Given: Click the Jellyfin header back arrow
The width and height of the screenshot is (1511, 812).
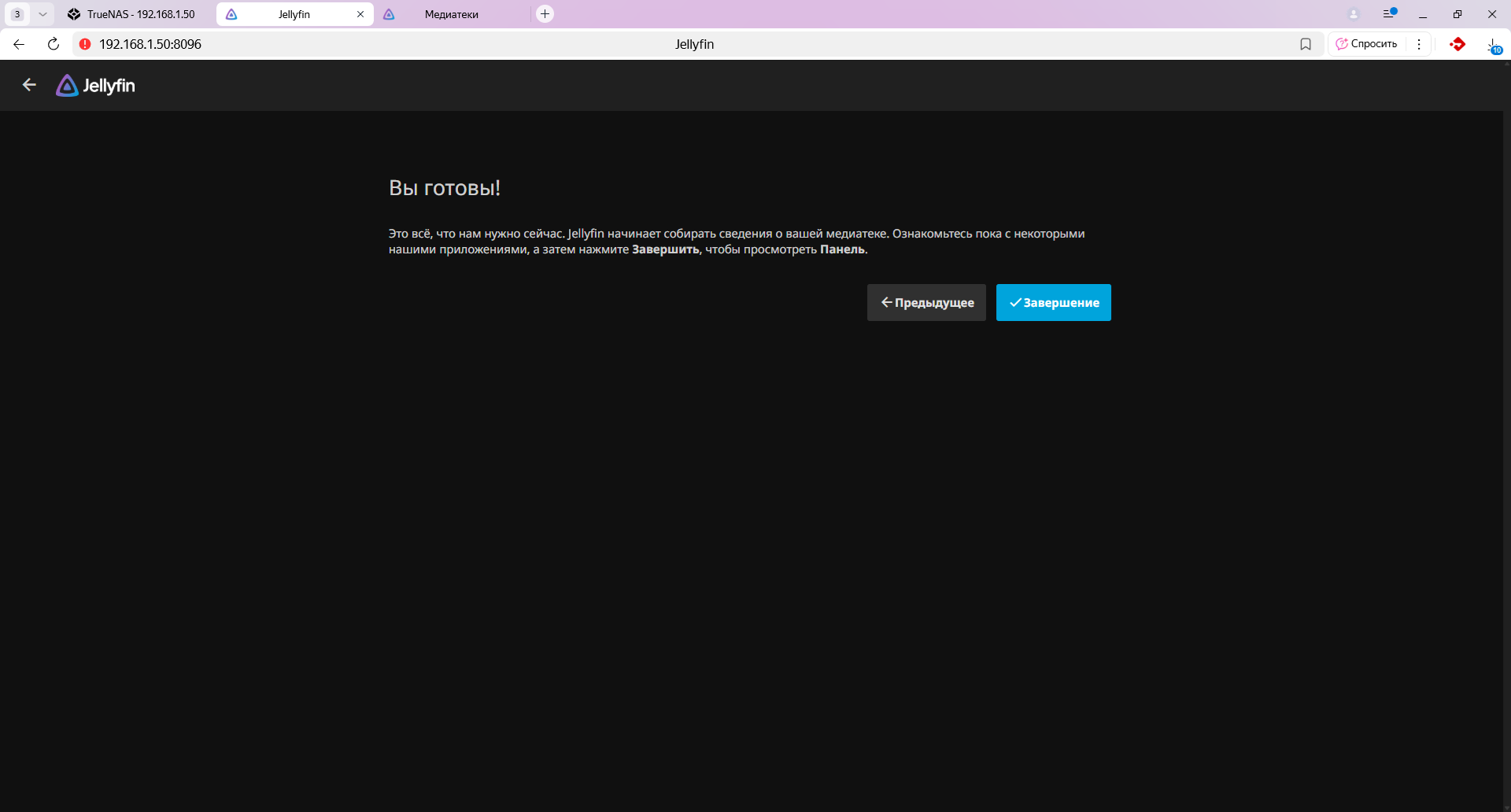Looking at the screenshot, I should [x=29, y=85].
